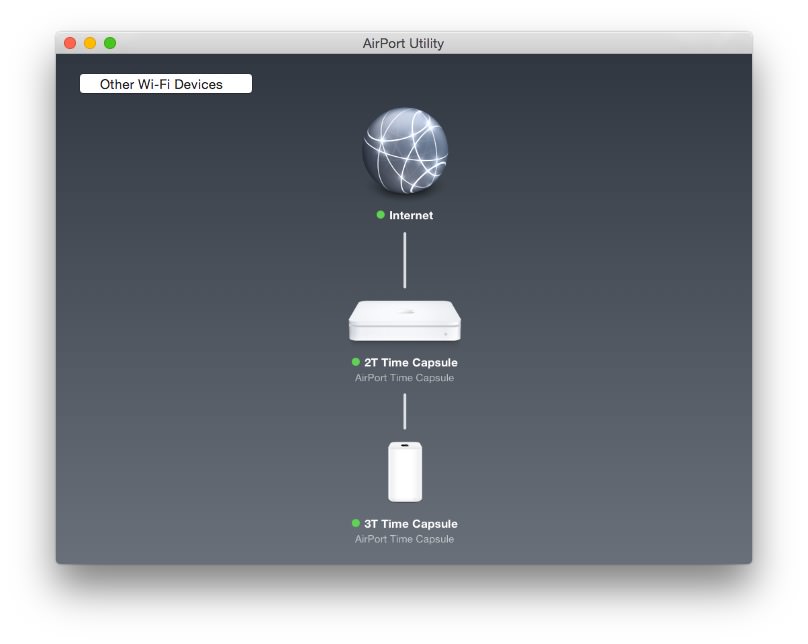The width and height of the screenshot is (808, 644).
Task: Click the 2T Time Capsule label
Action: click(411, 363)
